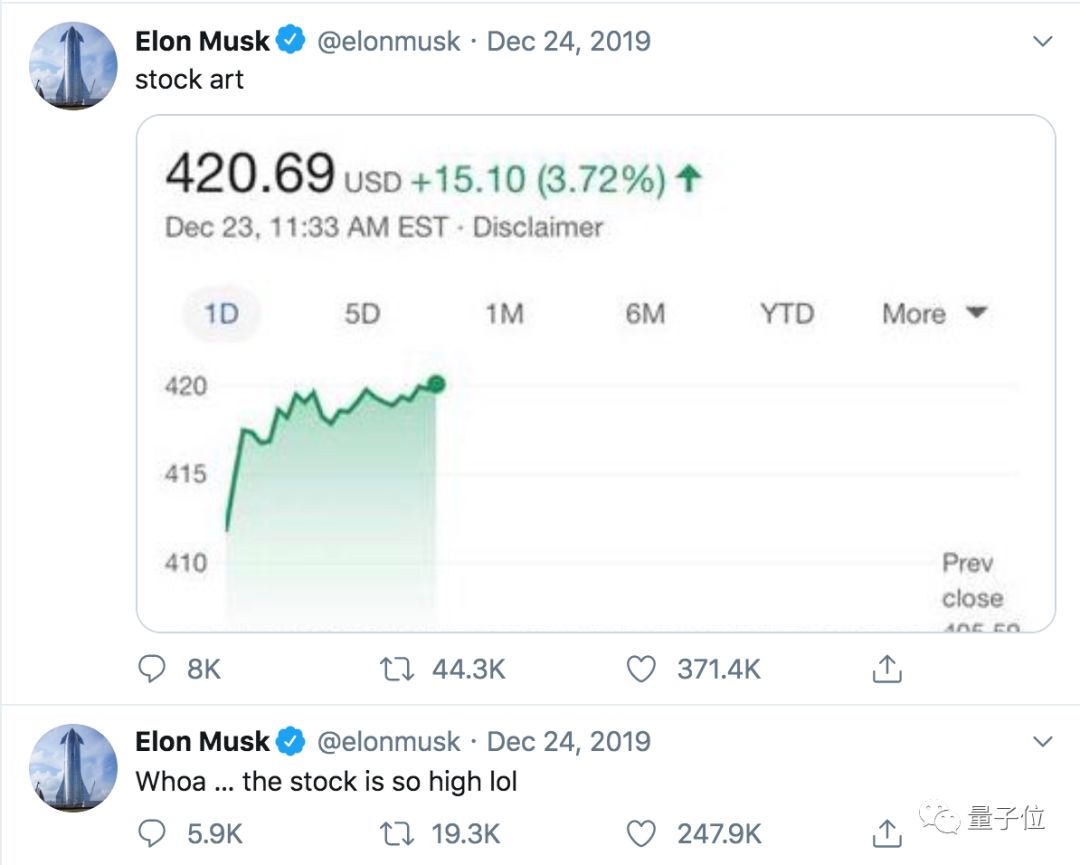Open @elonmusk handle in first tweet
The width and height of the screenshot is (1080, 865).
(389, 42)
